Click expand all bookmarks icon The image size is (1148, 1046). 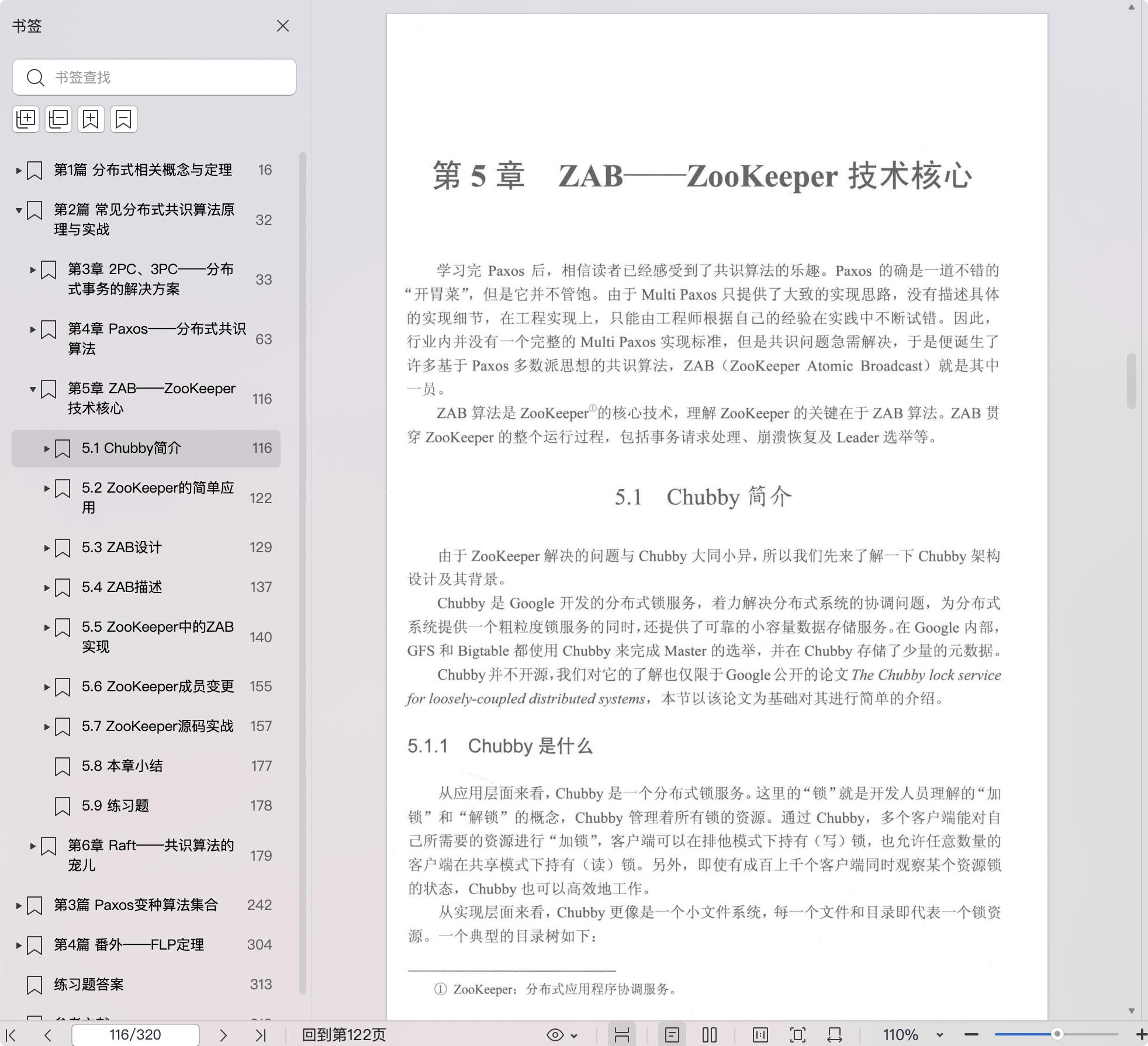point(26,119)
